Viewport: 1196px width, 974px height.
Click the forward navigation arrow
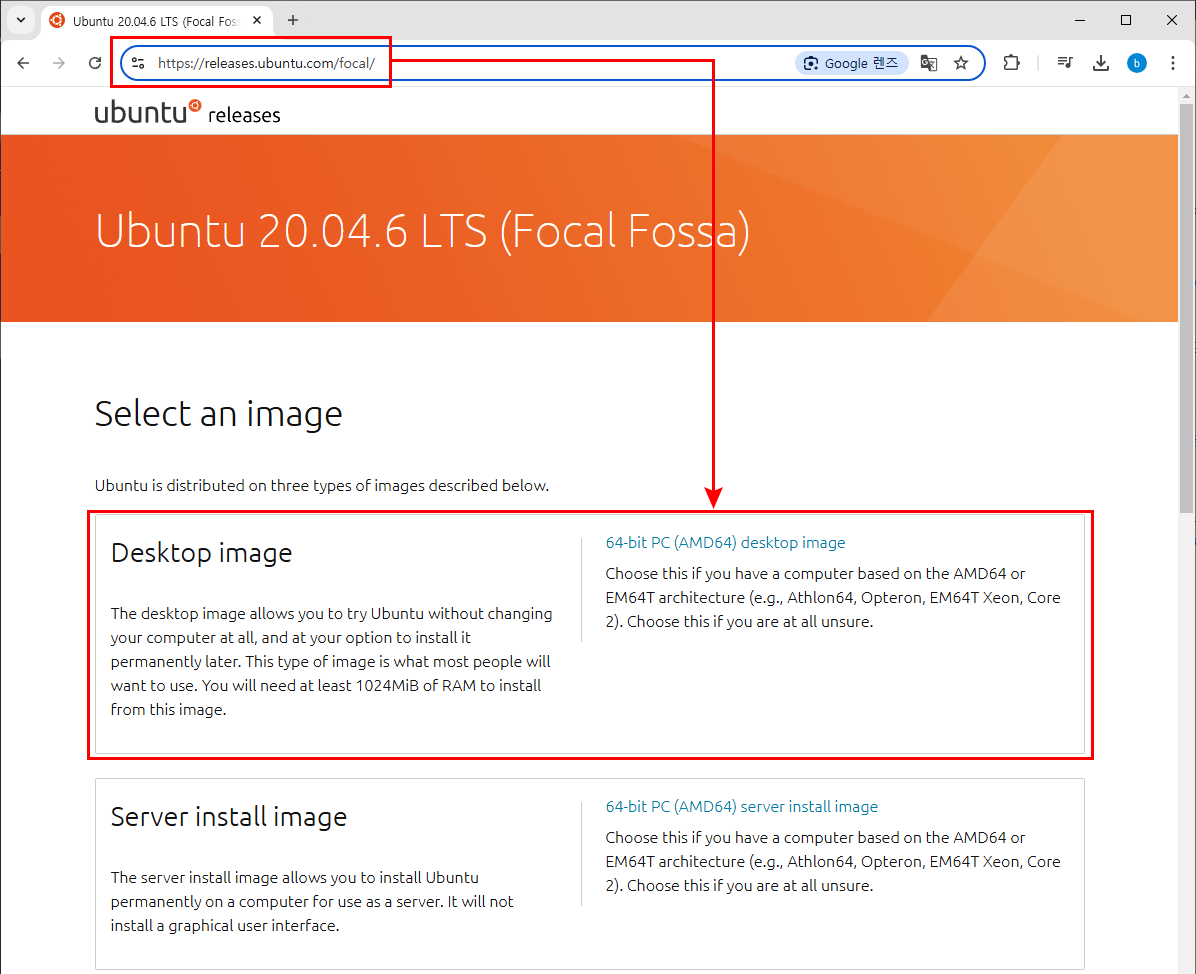[x=59, y=63]
